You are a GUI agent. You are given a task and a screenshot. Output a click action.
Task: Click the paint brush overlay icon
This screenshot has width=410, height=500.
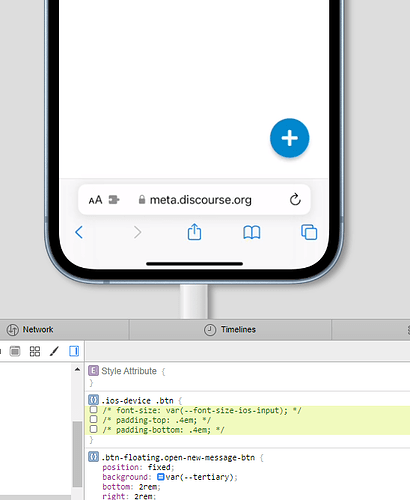point(54,351)
